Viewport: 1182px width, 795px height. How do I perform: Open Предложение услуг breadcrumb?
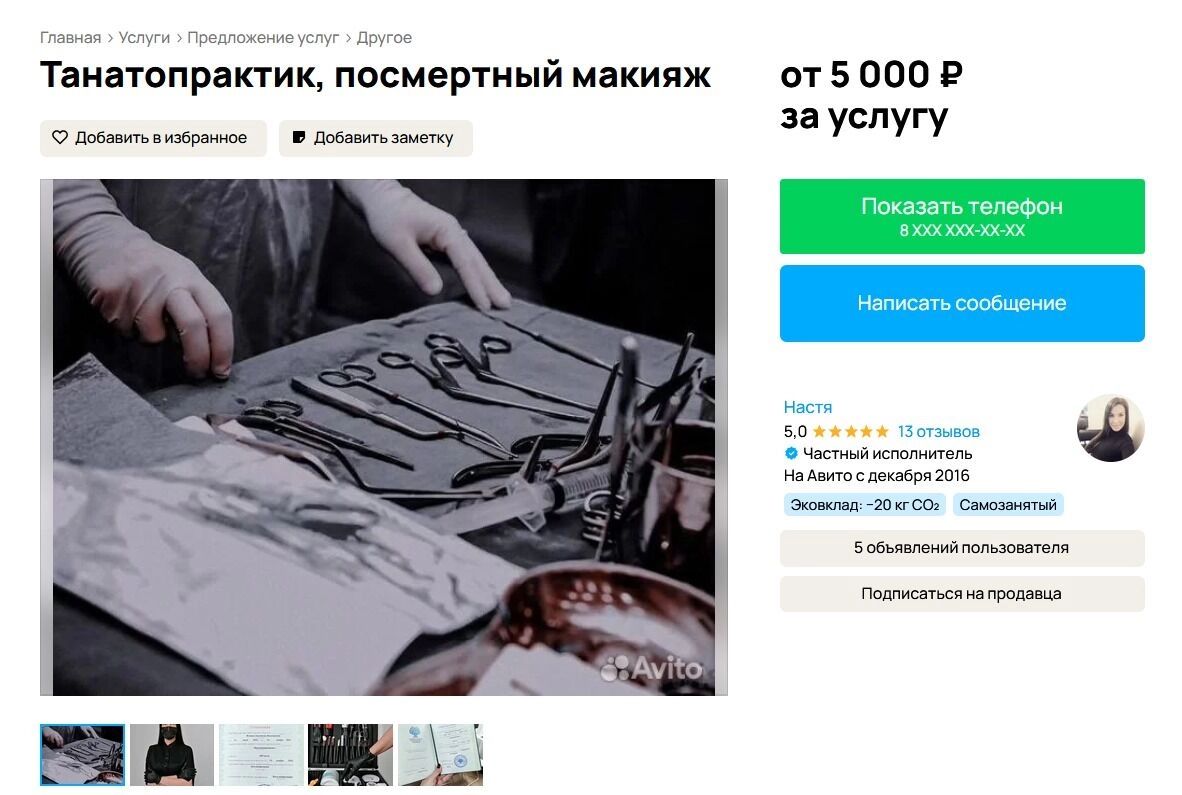click(x=263, y=38)
